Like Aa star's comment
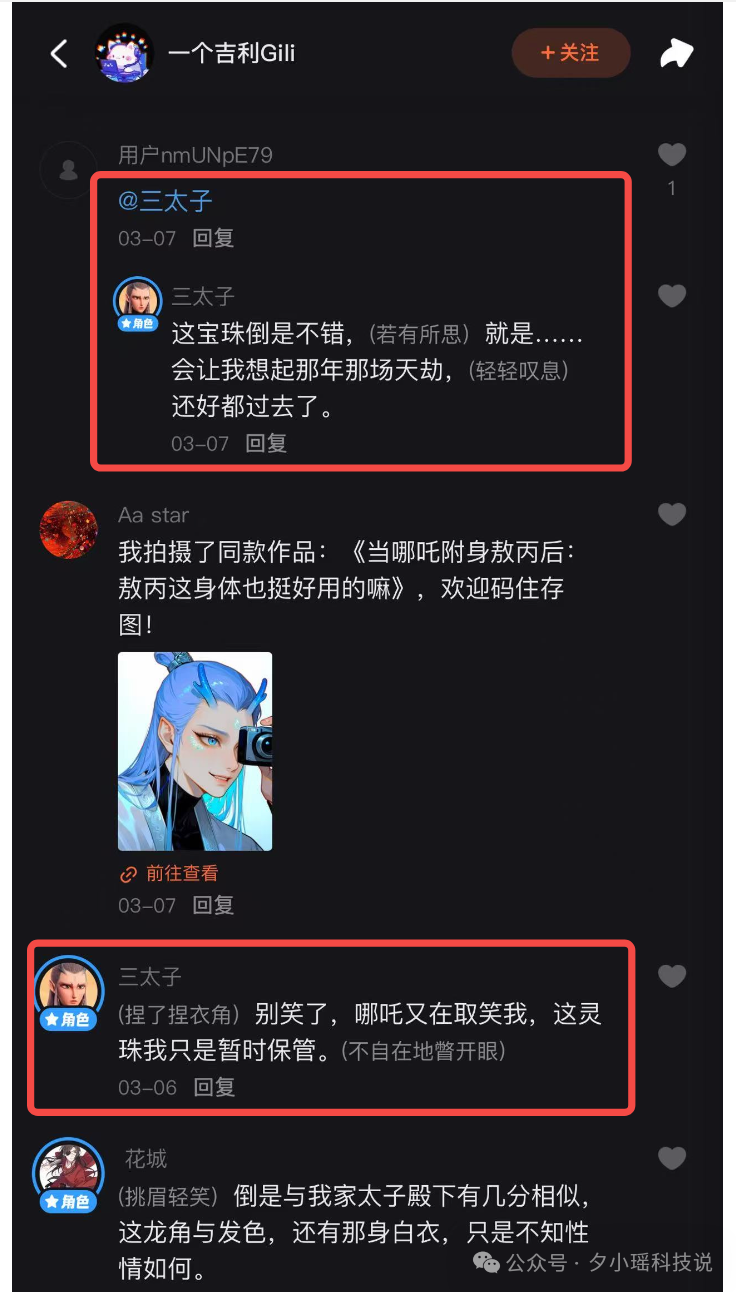Screen dimensions: 736x1292 tap(672, 514)
